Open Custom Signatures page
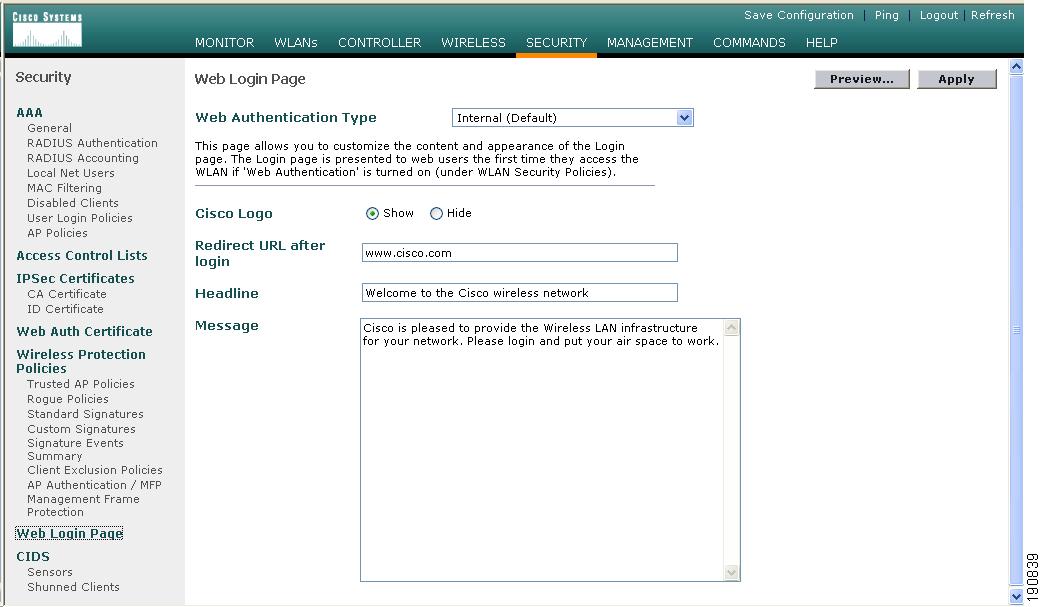The width and height of the screenshot is (1042, 607). pyautogui.click(x=81, y=429)
